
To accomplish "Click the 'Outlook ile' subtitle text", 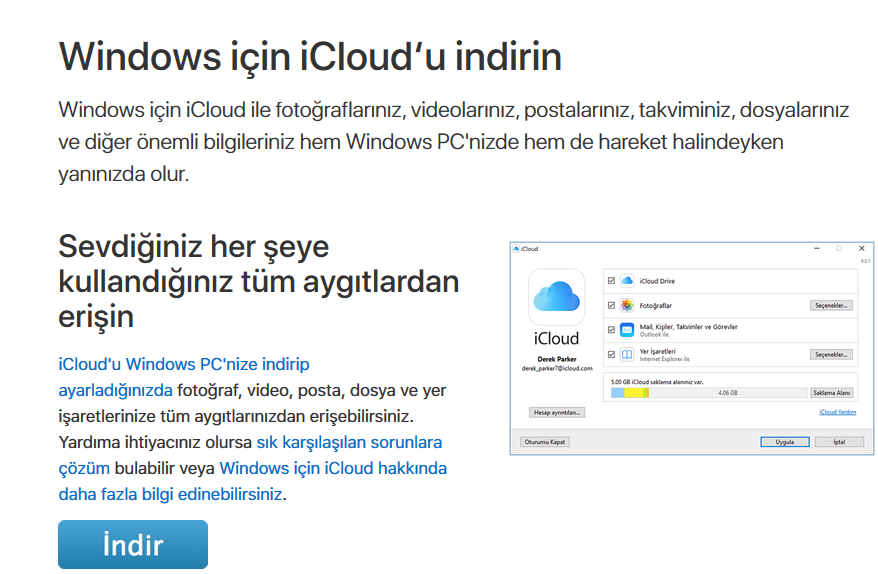I will pyautogui.click(x=654, y=334).
